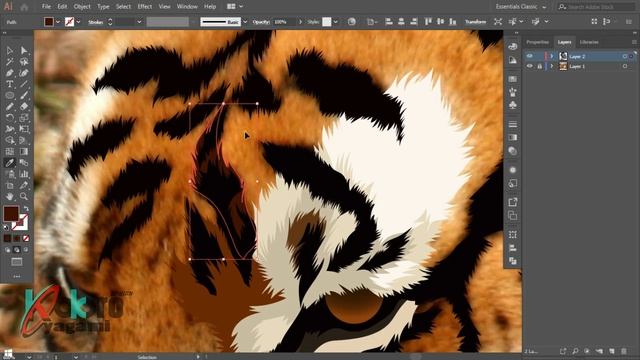Select the Lasso tool
The height and width of the screenshot is (360, 640).
coord(24,62)
